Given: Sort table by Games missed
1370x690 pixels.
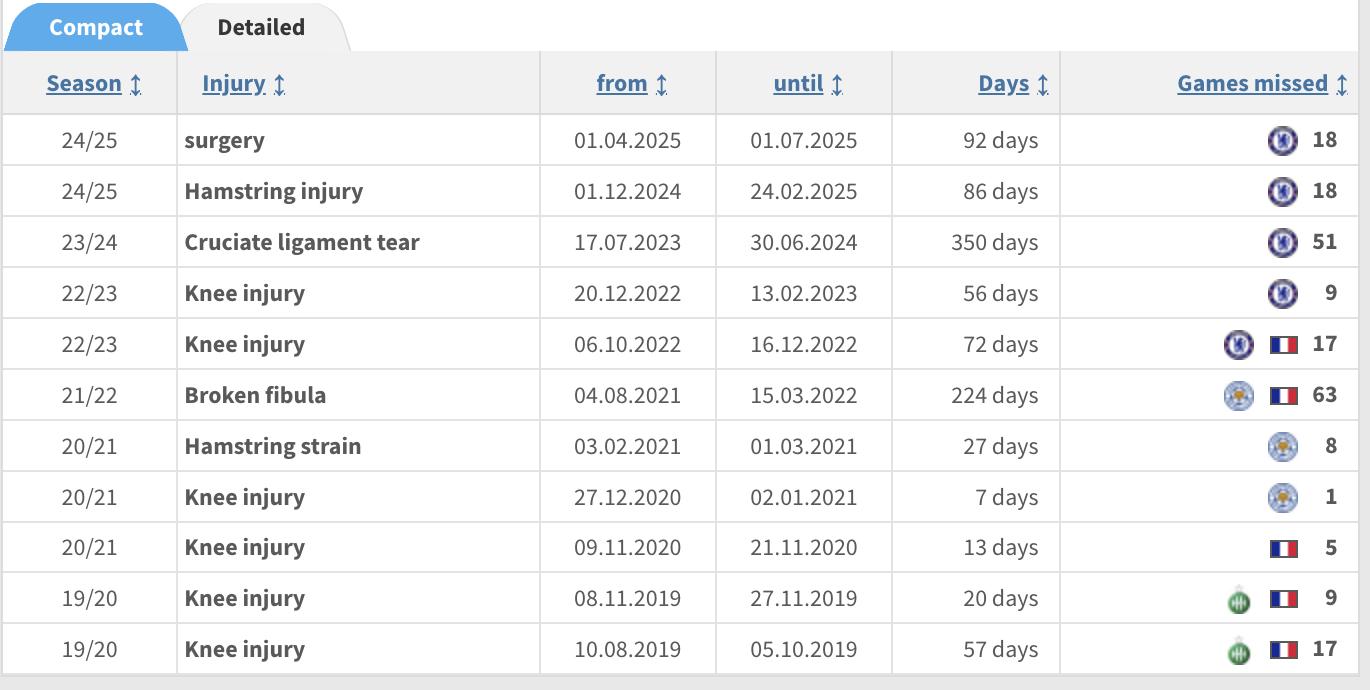Looking at the screenshot, I should pyautogui.click(x=1252, y=84).
